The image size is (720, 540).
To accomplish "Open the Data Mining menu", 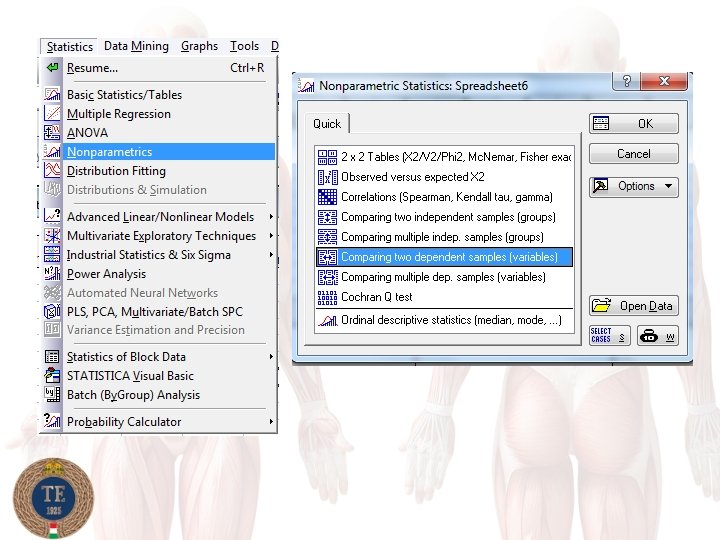I will [136, 46].
